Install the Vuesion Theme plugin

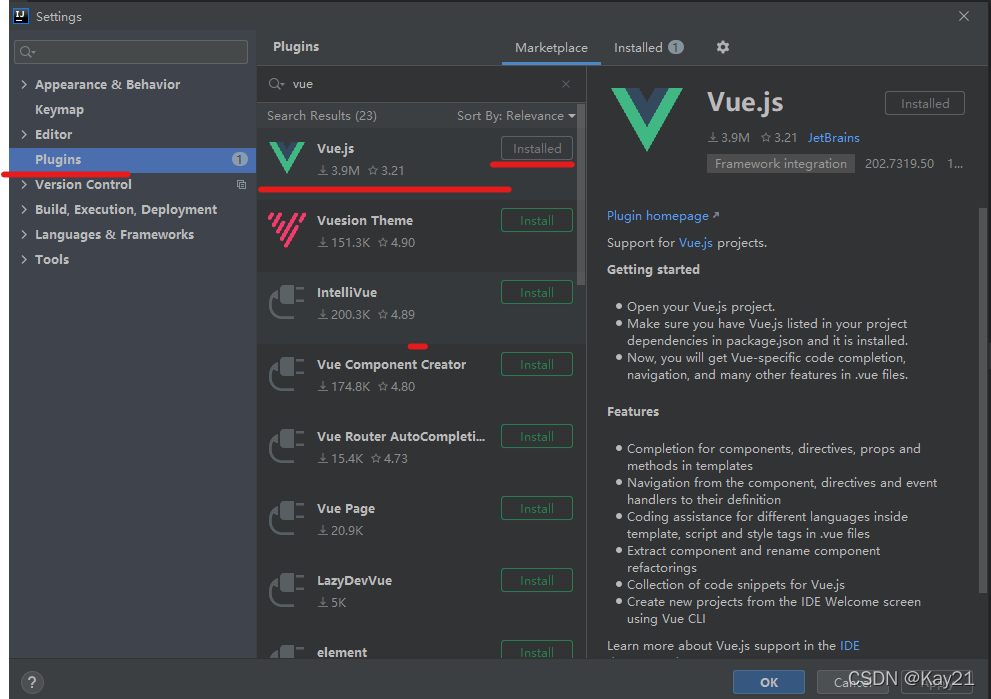[537, 221]
